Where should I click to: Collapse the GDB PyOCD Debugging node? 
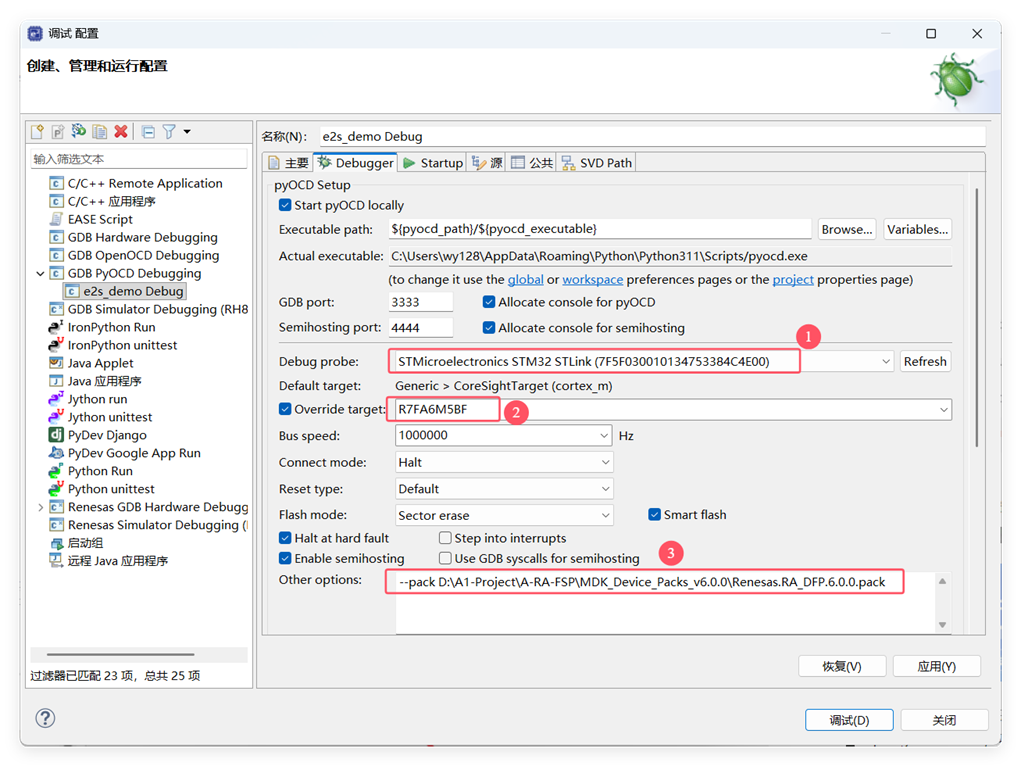[40, 274]
